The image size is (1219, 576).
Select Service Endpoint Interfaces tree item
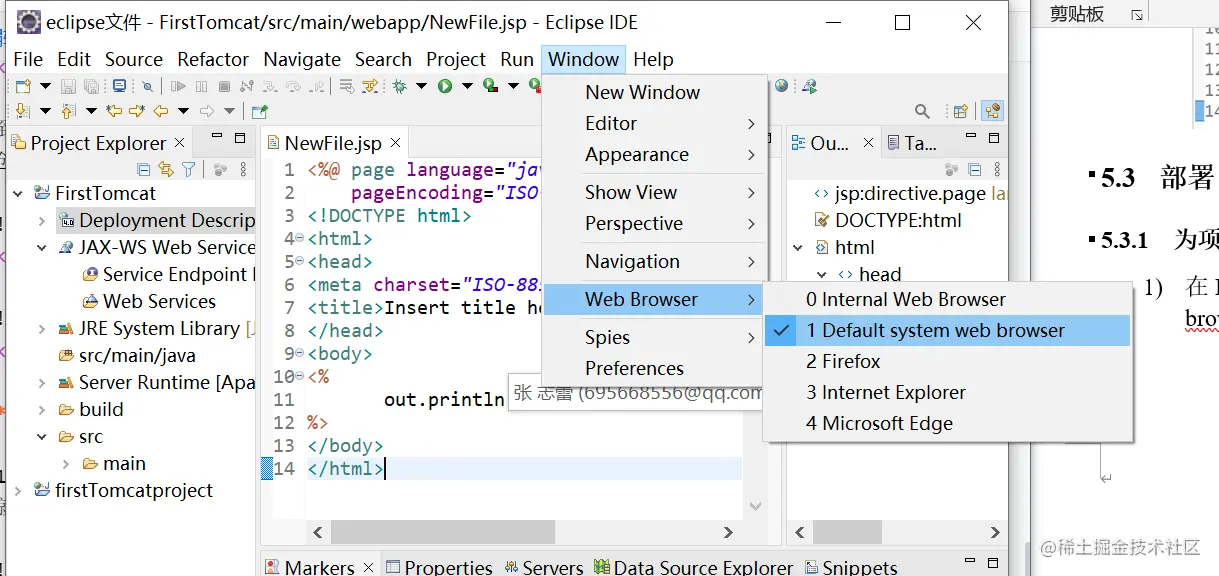pyautogui.click(x=168, y=274)
